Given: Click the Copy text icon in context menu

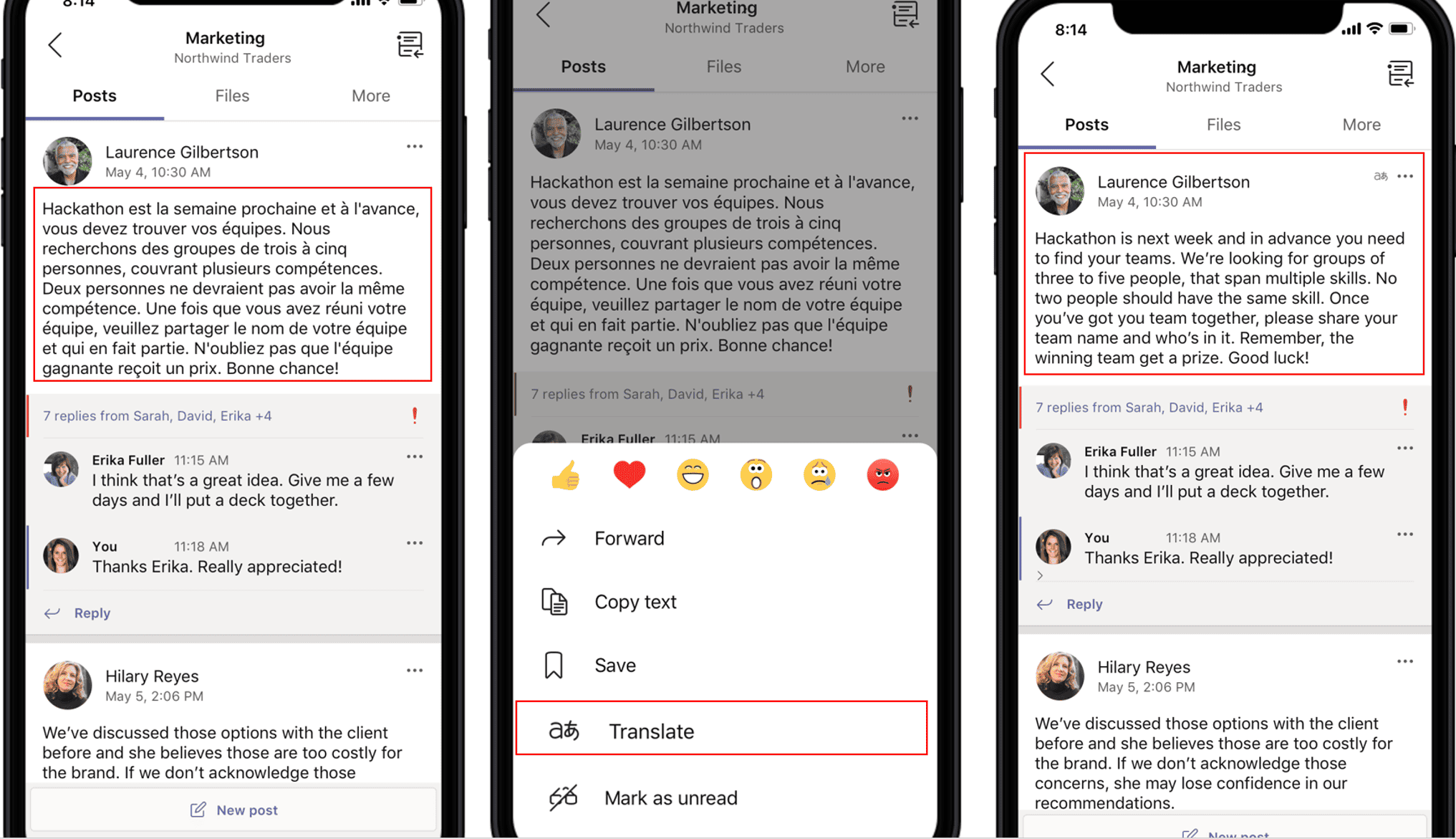Looking at the screenshot, I should 556,601.
